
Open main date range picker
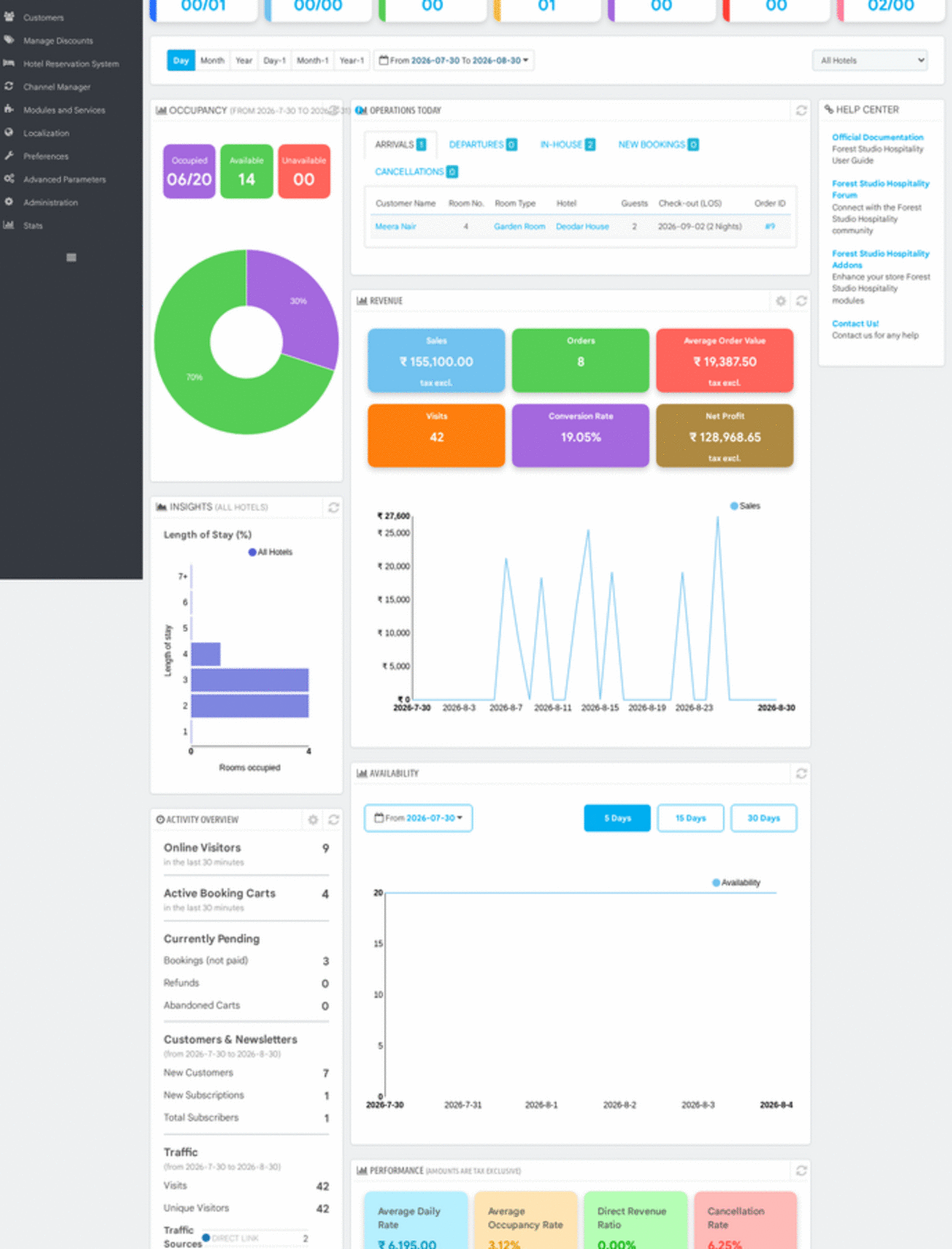tap(454, 60)
